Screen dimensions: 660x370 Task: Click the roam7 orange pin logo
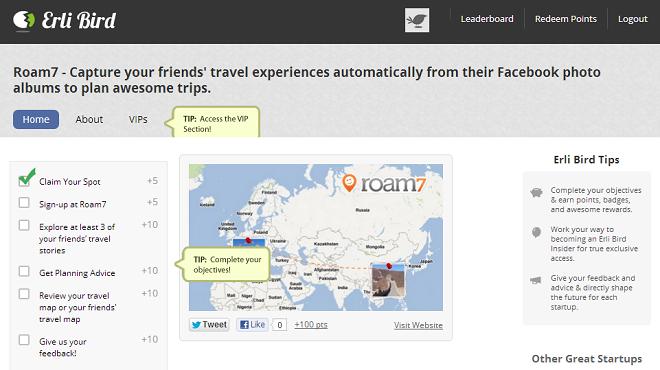pos(349,183)
